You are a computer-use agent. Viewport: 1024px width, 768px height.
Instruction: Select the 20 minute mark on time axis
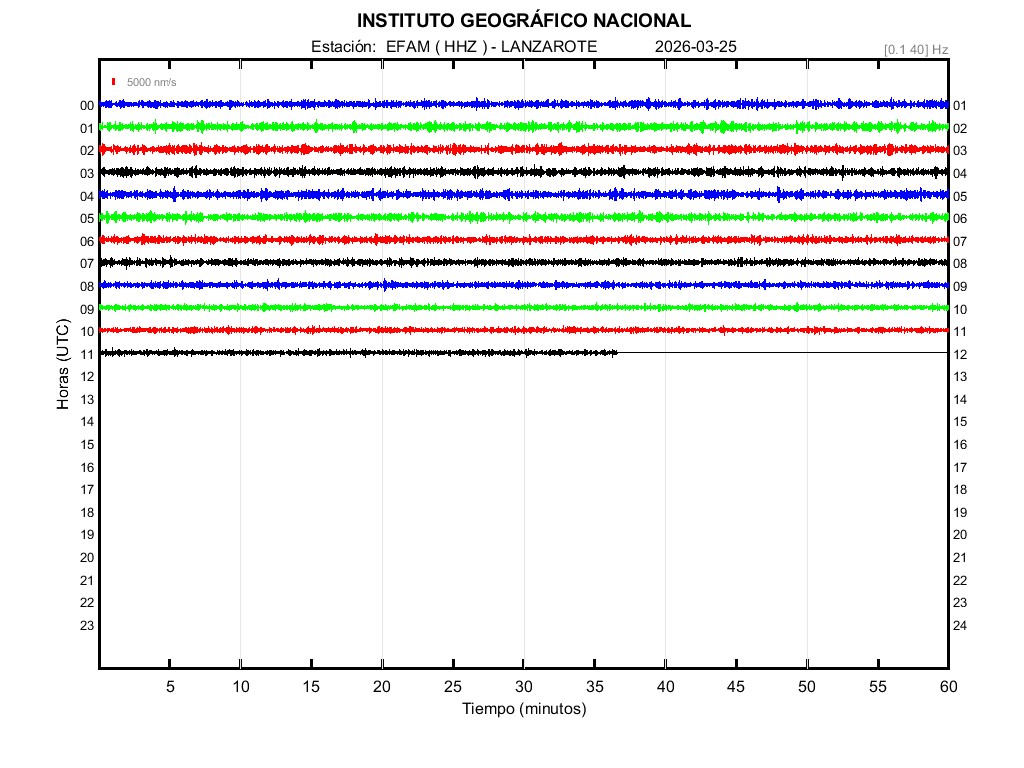(x=382, y=687)
